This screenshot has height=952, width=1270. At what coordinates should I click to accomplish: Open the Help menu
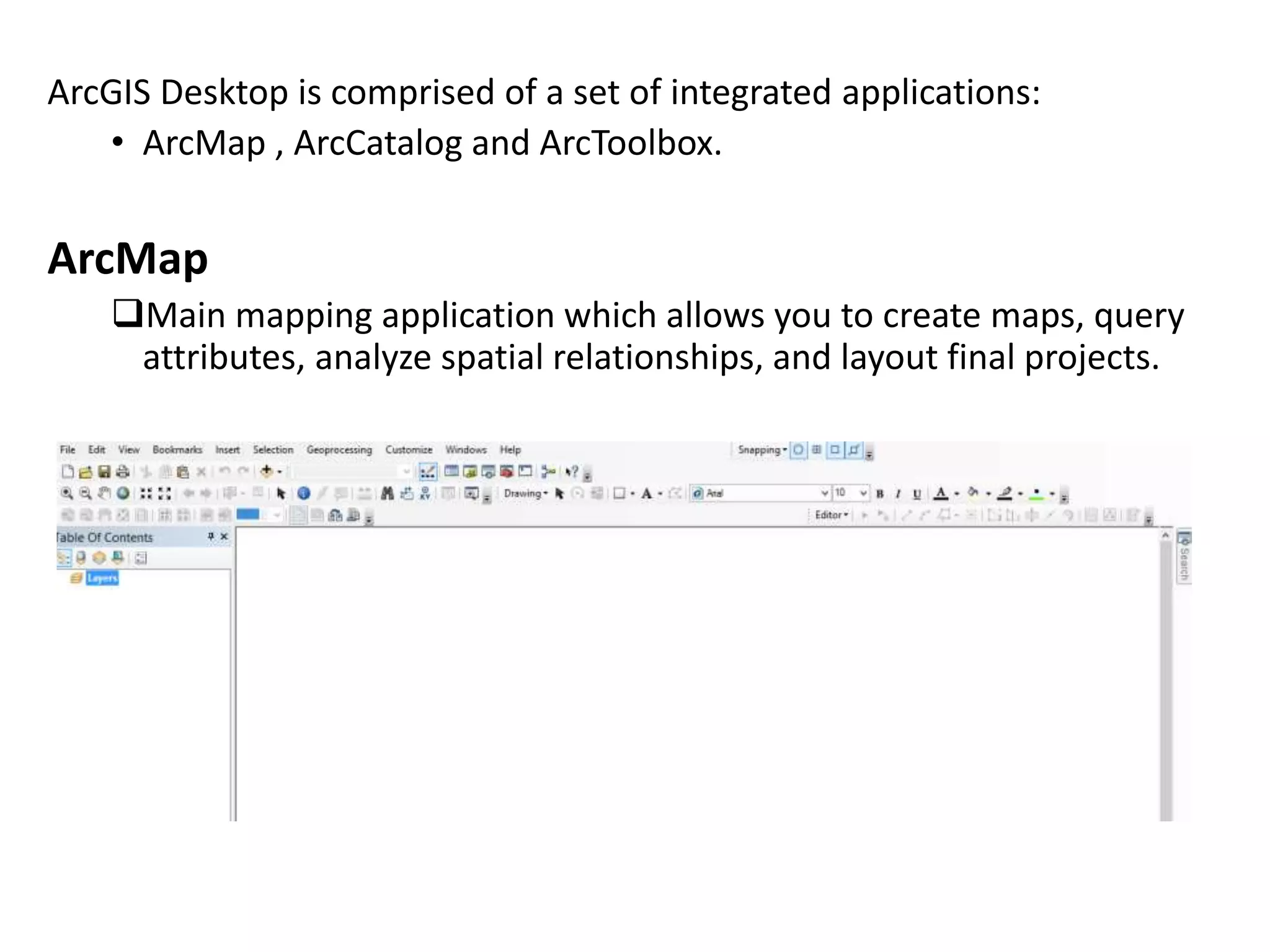pyautogui.click(x=510, y=449)
